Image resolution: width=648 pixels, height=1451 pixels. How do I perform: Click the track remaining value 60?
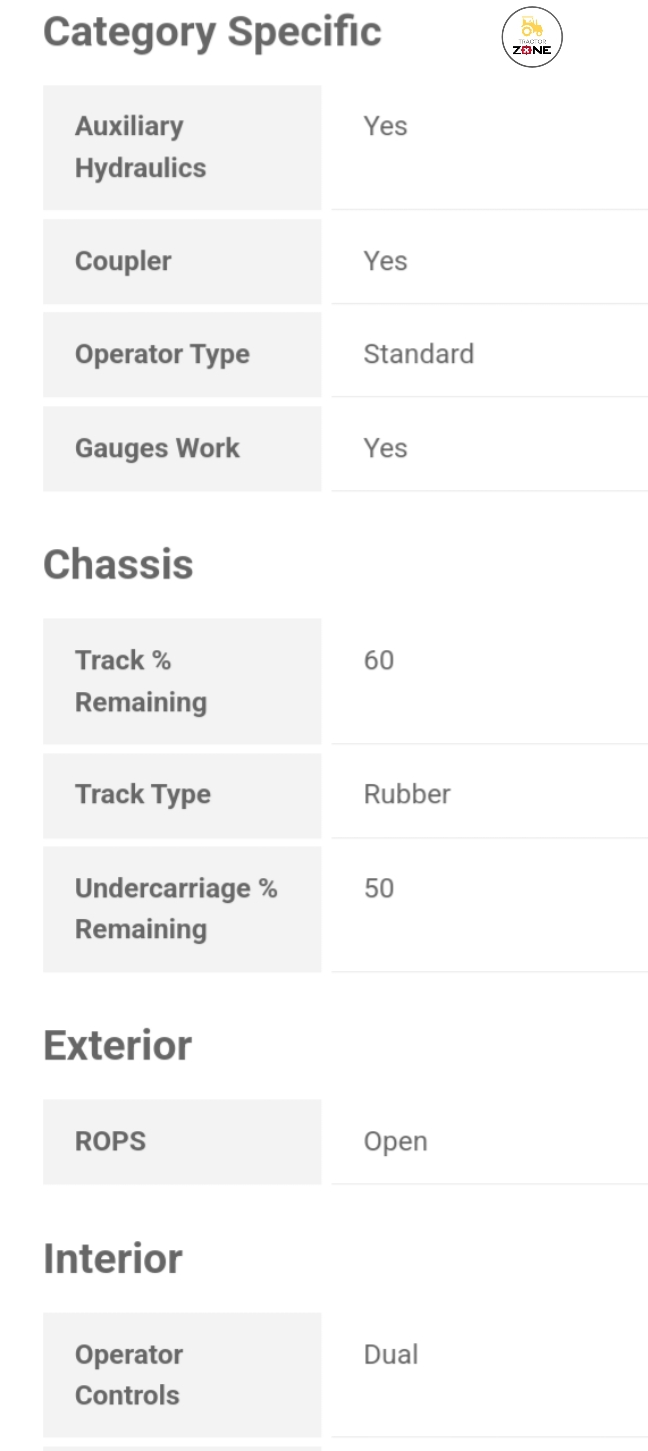[379, 660]
